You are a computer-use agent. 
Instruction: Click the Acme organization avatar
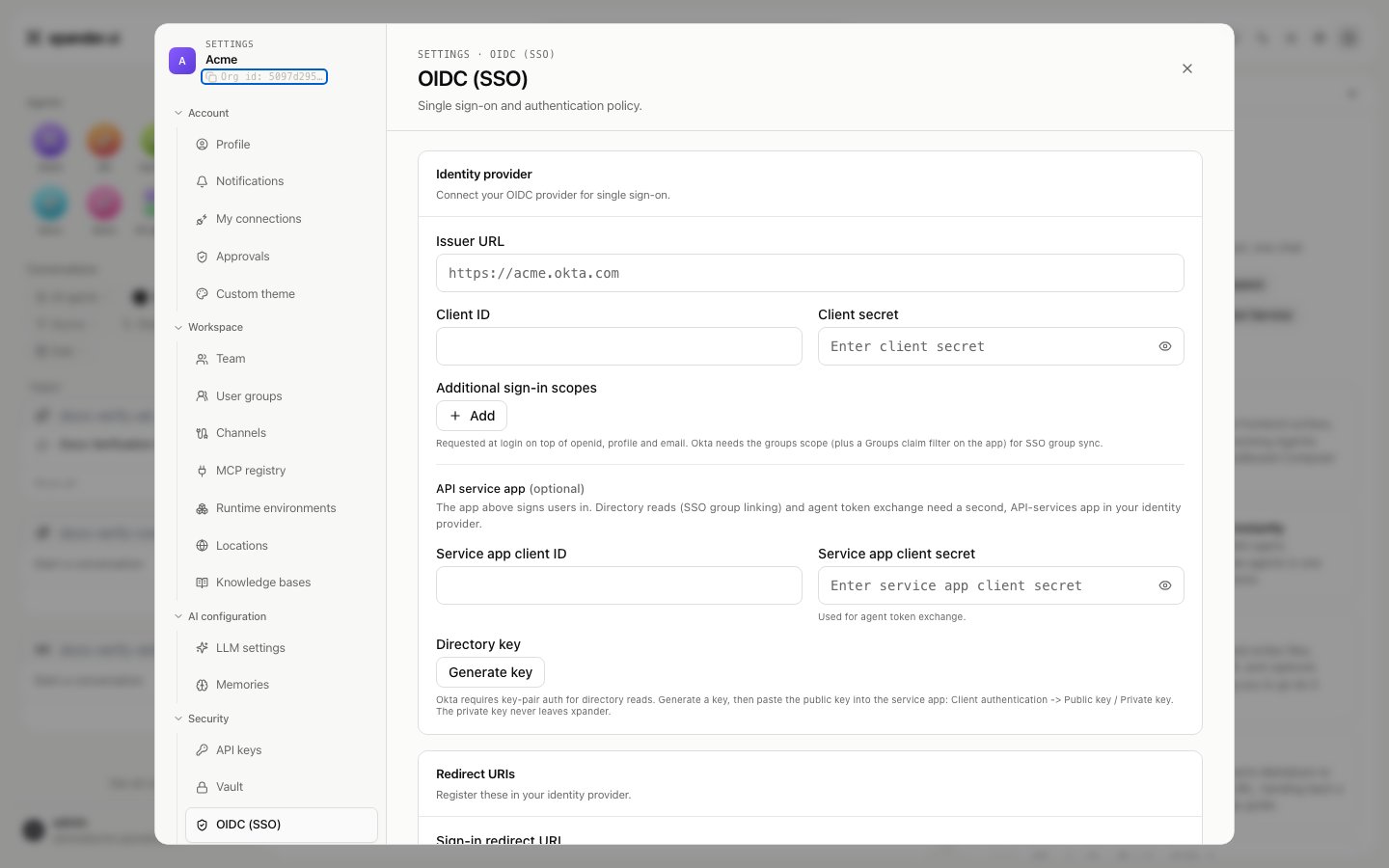click(x=182, y=61)
